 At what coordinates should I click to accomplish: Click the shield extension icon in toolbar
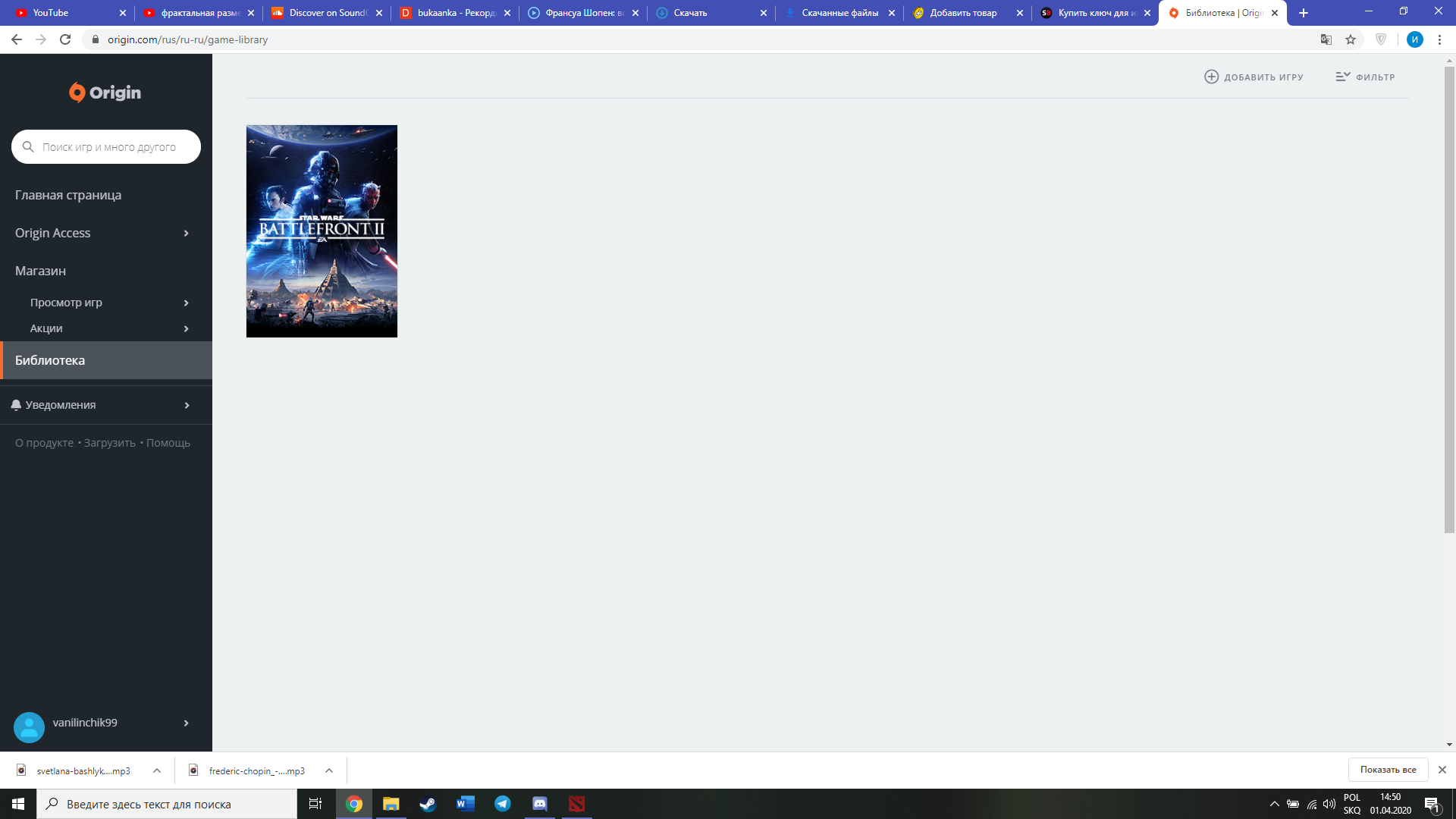point(1381,39)
